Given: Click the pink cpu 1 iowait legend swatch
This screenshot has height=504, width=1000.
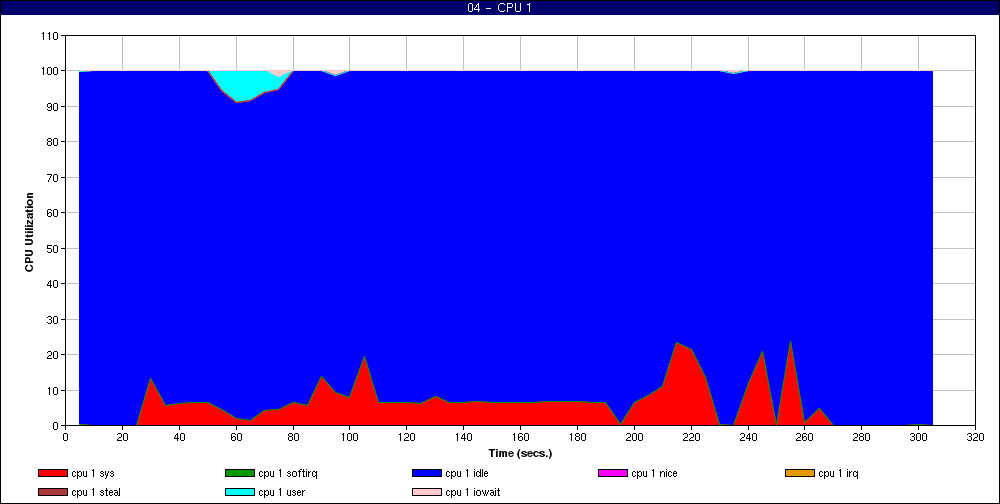Looking at the screenshot, I should (427, 493).
